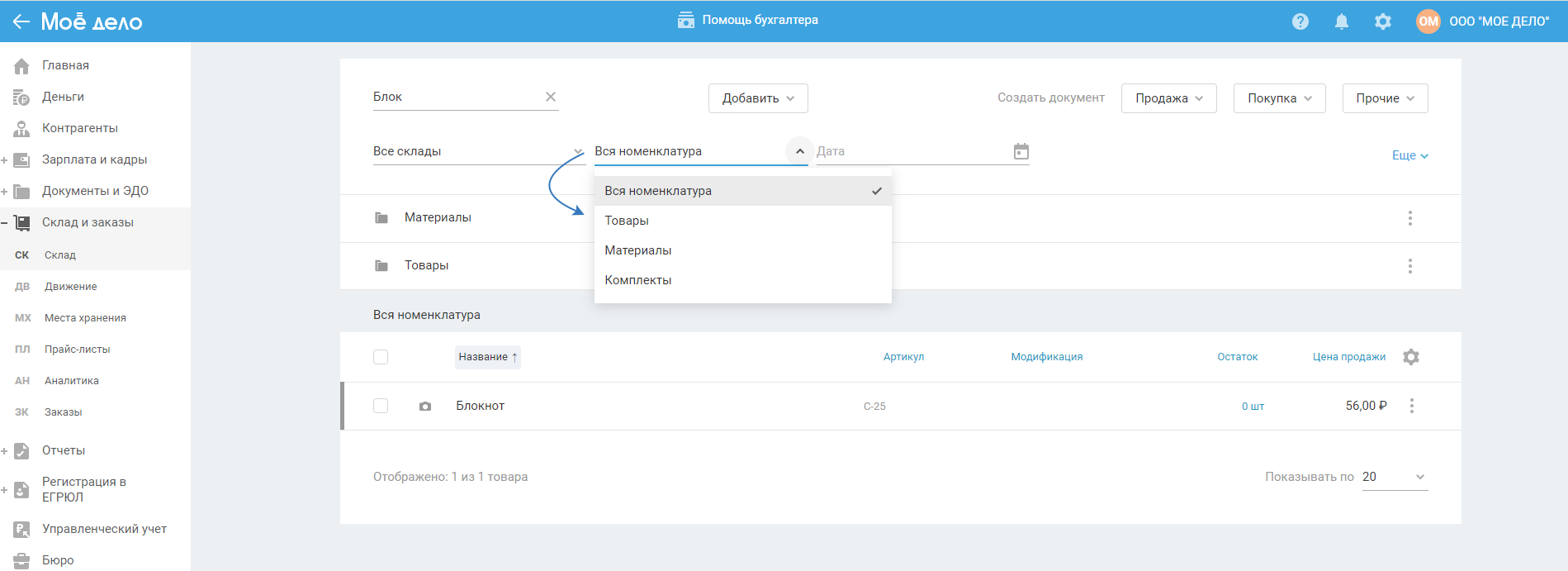Open three-dot menu for Материалы folder
Viewport: 1568px width, 571px height.
[1409, 218]
